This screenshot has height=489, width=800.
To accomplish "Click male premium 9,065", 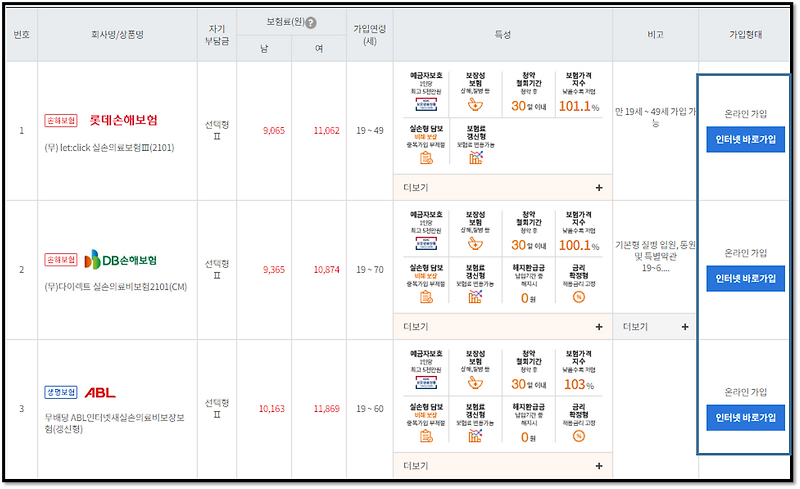I will click(274, 131).
